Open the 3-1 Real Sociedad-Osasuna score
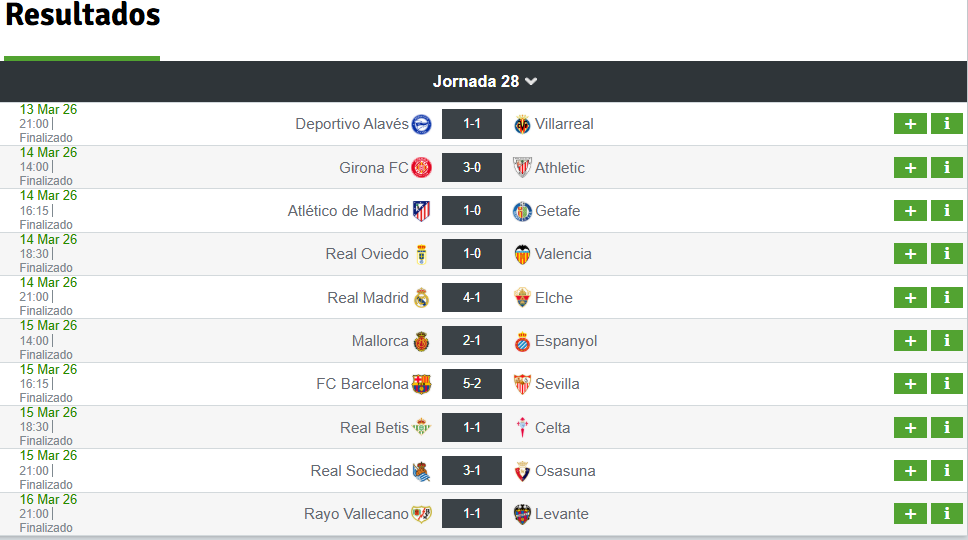The height and width of the screenshot is (540, 968). coord(472,471)
